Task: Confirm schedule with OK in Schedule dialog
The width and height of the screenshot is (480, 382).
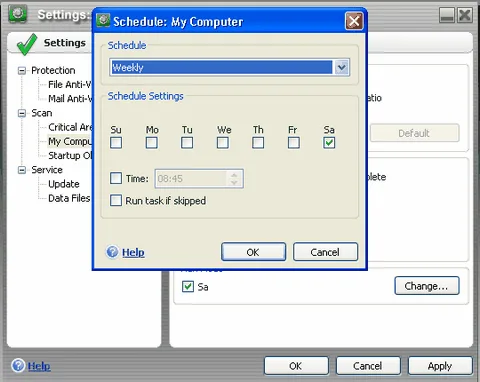Action: point(253,252)
